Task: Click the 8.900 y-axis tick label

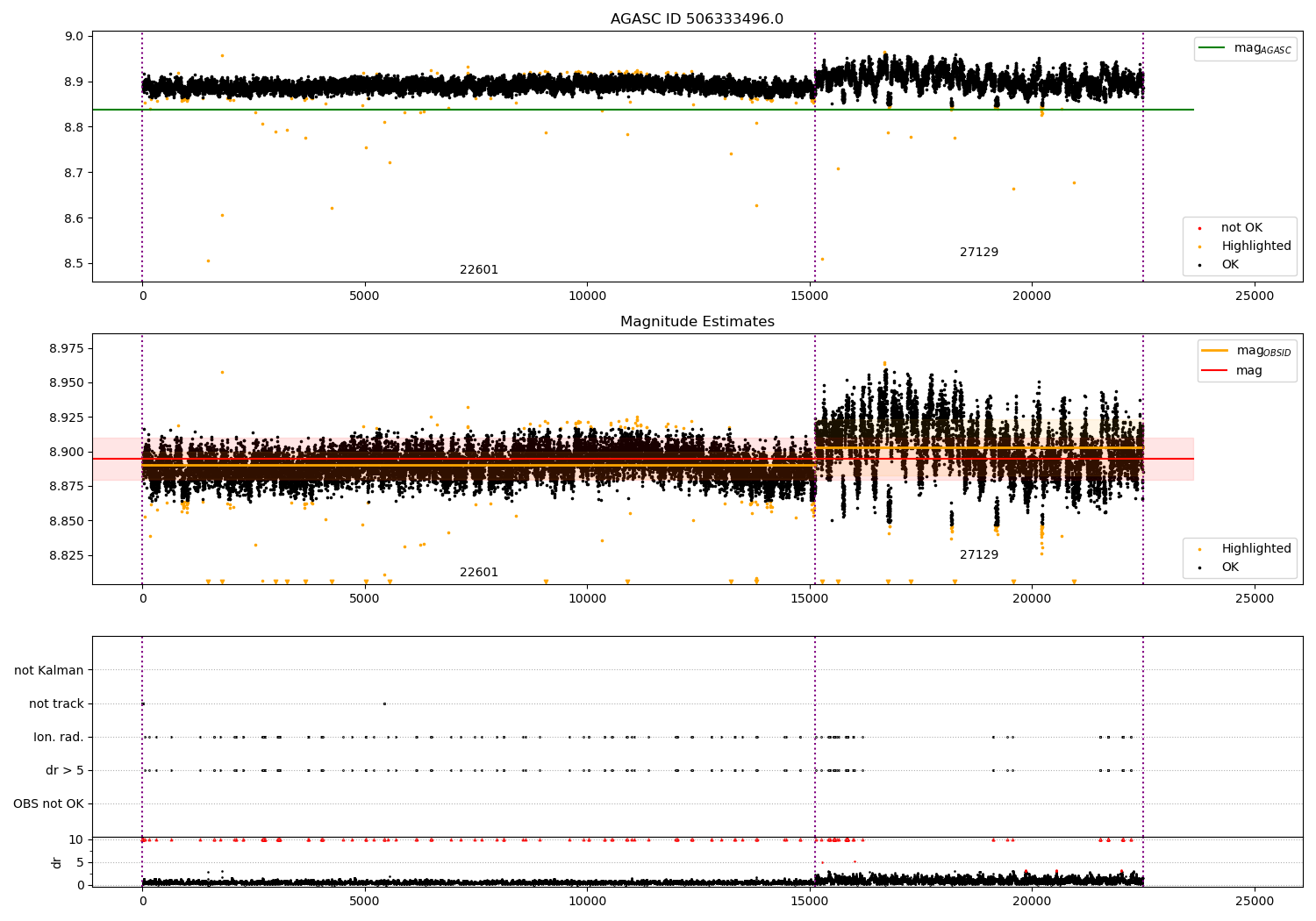Action: tap(67, 453)
